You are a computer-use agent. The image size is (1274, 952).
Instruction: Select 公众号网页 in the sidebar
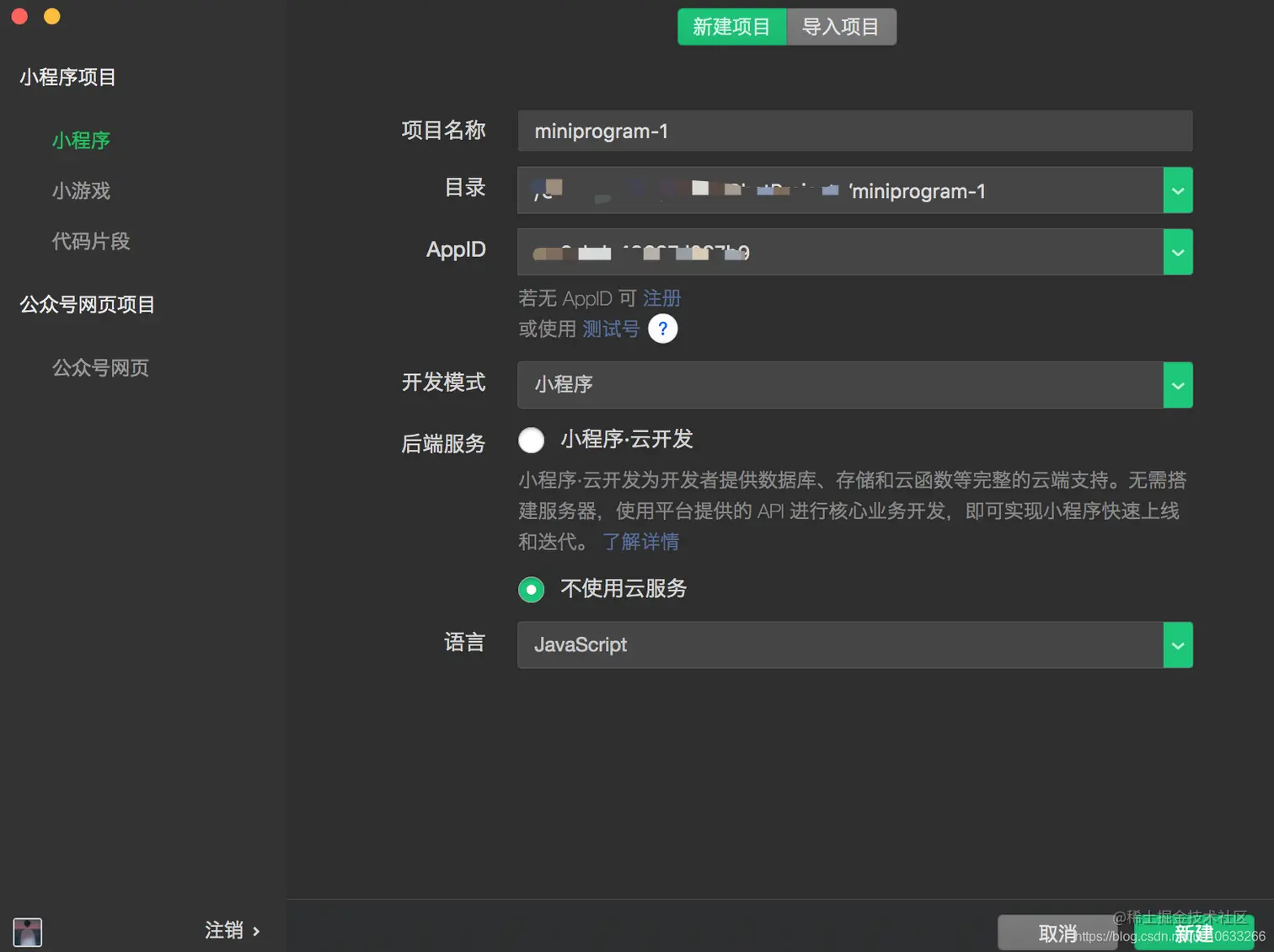click(x=100, y=368)
